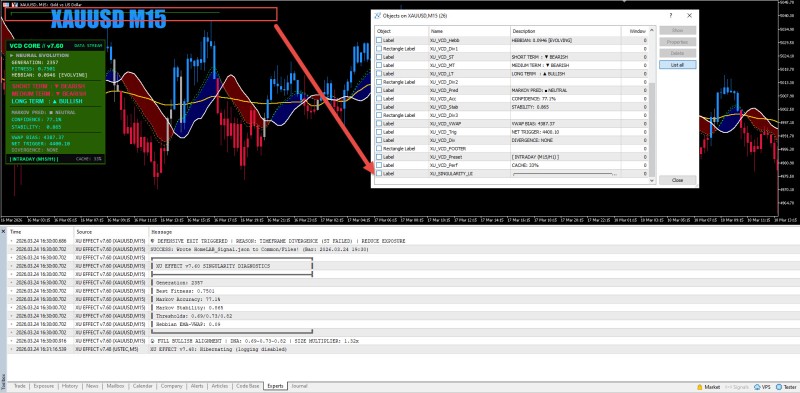Open the Journal tab
The height and width of the screenshot is (393, 800).
tap(299, 386)
